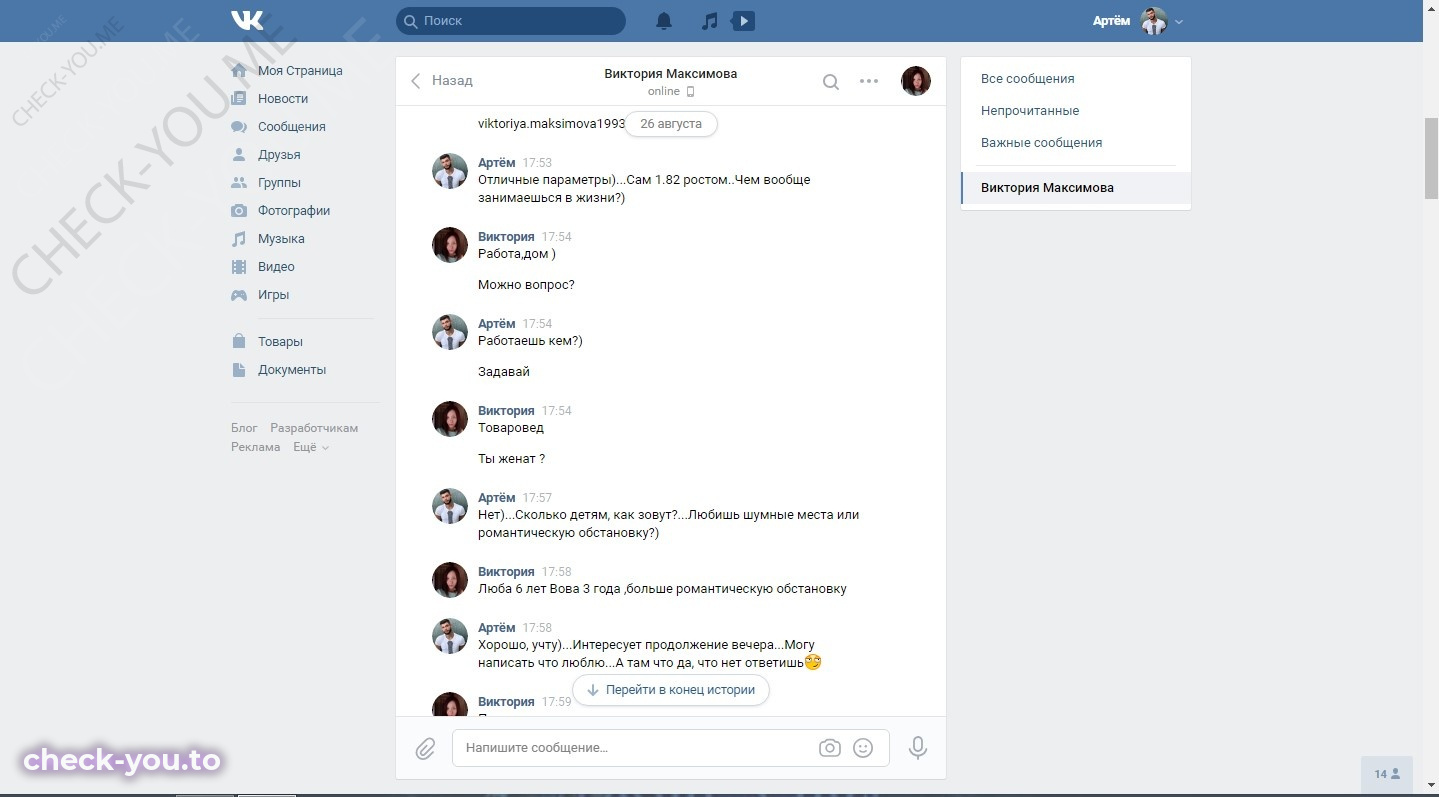Open Видео in sidebar
Screen dimensions: 1439x797
(x=276, y=267)
